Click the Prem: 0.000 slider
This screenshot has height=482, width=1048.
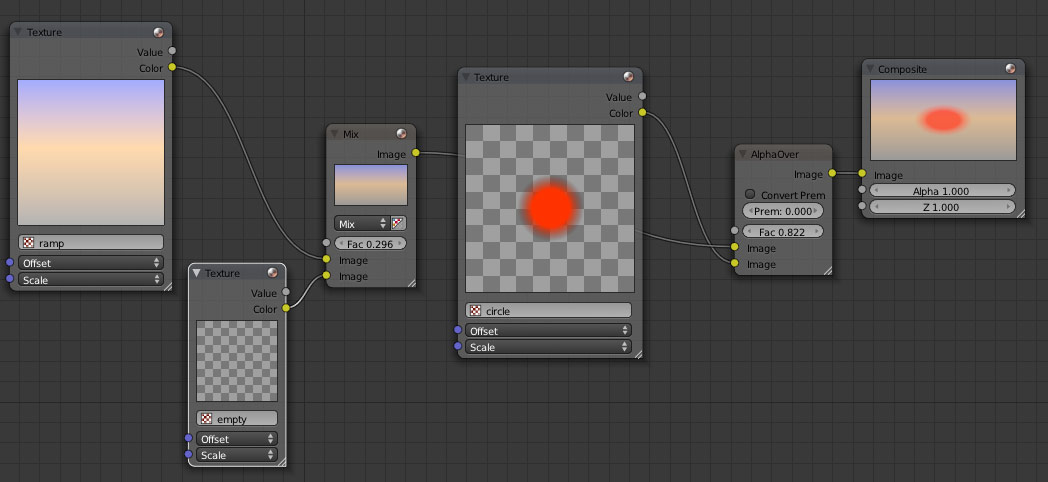(783, 211)
